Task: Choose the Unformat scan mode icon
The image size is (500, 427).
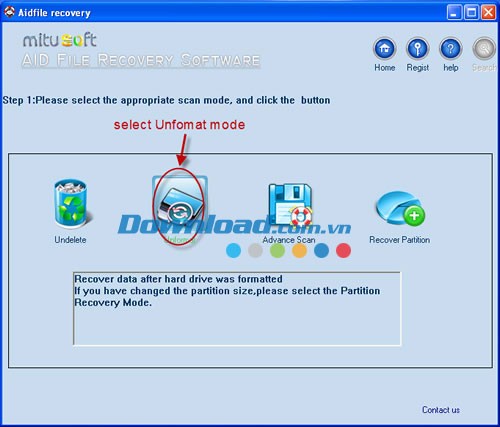Action: coord(180,205)
